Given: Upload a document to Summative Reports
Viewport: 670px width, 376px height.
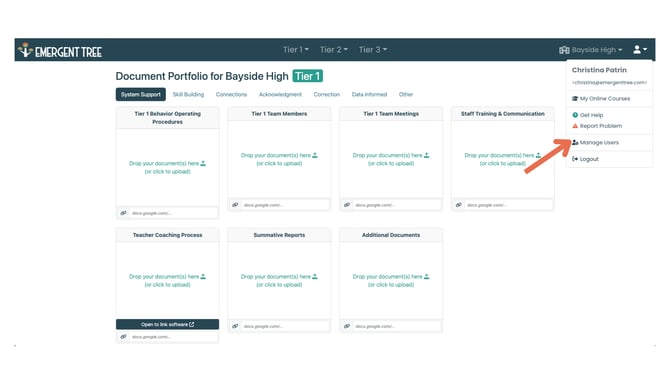Looking at the screenshot, I should click(x=279, y=280).
